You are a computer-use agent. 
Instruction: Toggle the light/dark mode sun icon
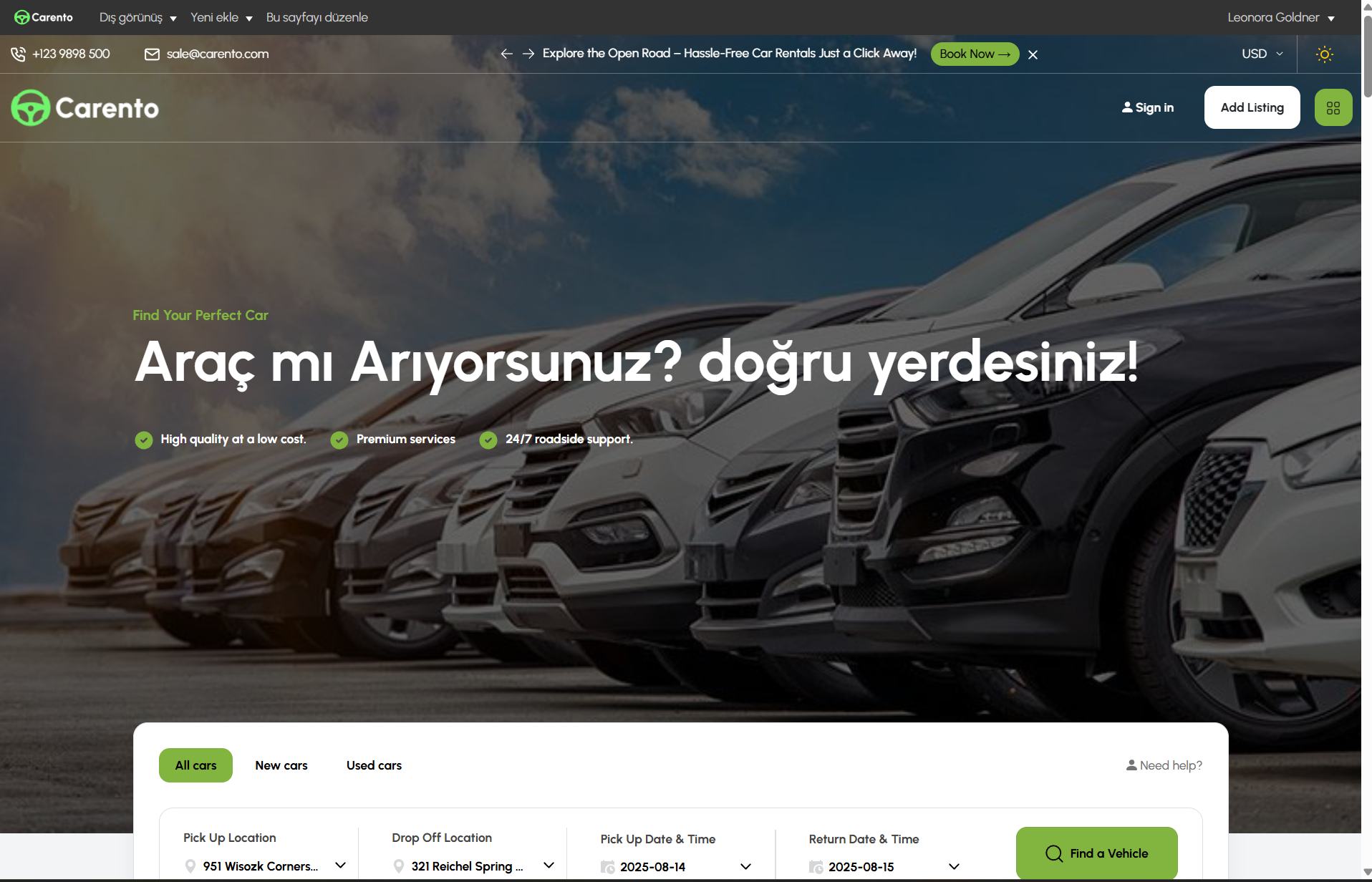pos(1324,54)
